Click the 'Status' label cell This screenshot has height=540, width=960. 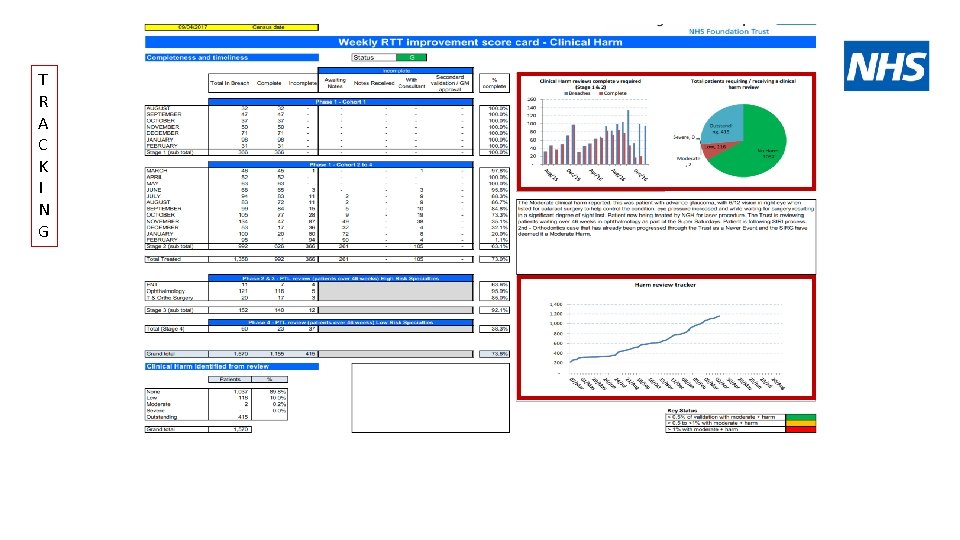point(373,58)
